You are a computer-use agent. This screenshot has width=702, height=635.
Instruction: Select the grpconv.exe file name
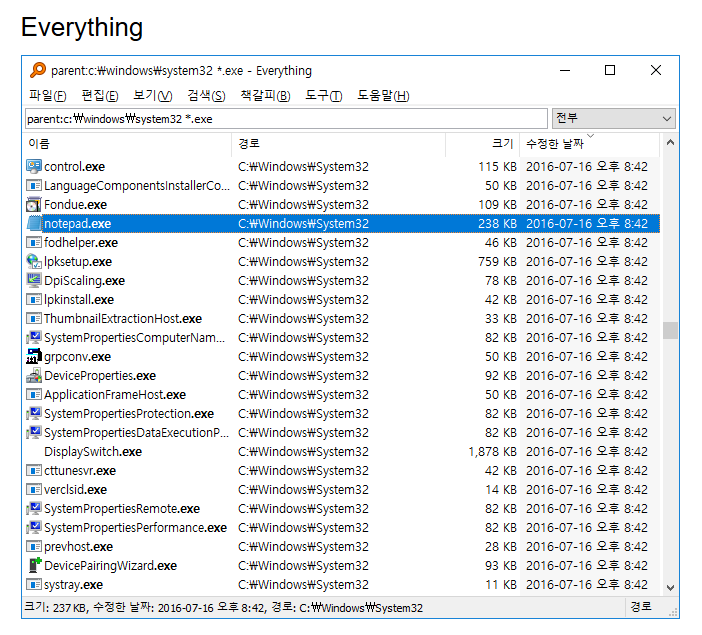click(77, 356)
